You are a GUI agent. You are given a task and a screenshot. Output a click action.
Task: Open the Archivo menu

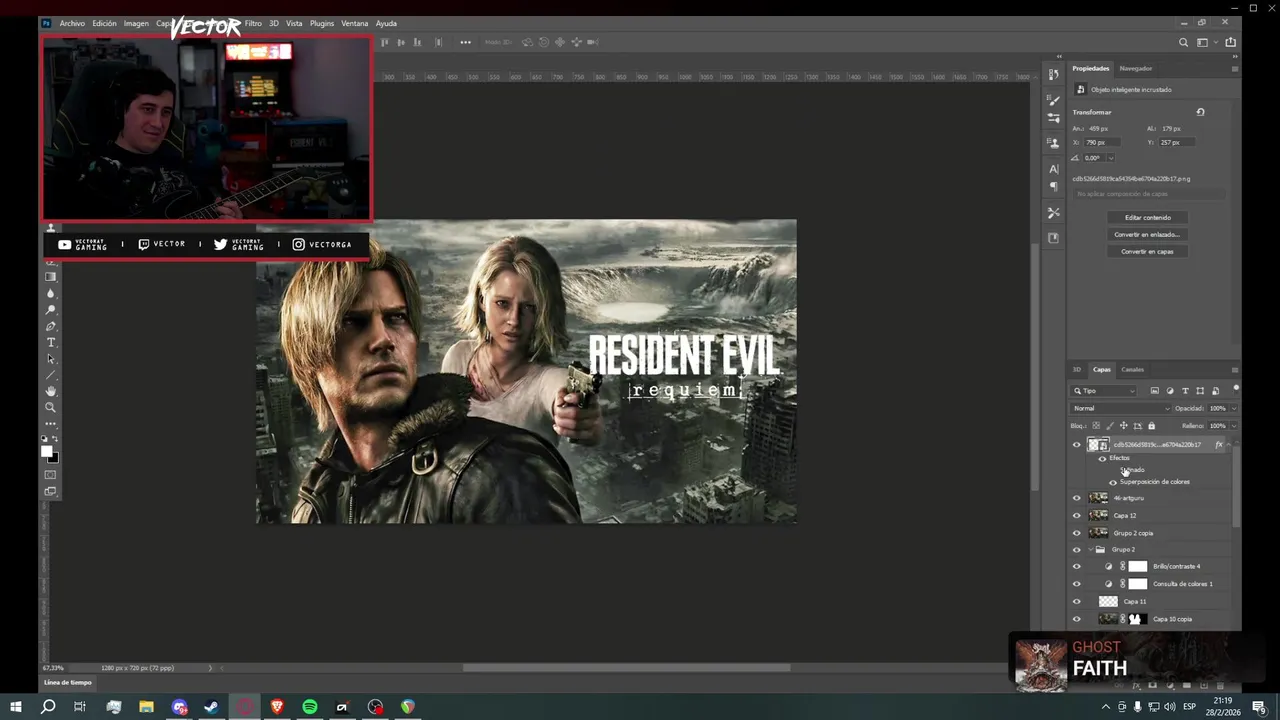(72, 23)
